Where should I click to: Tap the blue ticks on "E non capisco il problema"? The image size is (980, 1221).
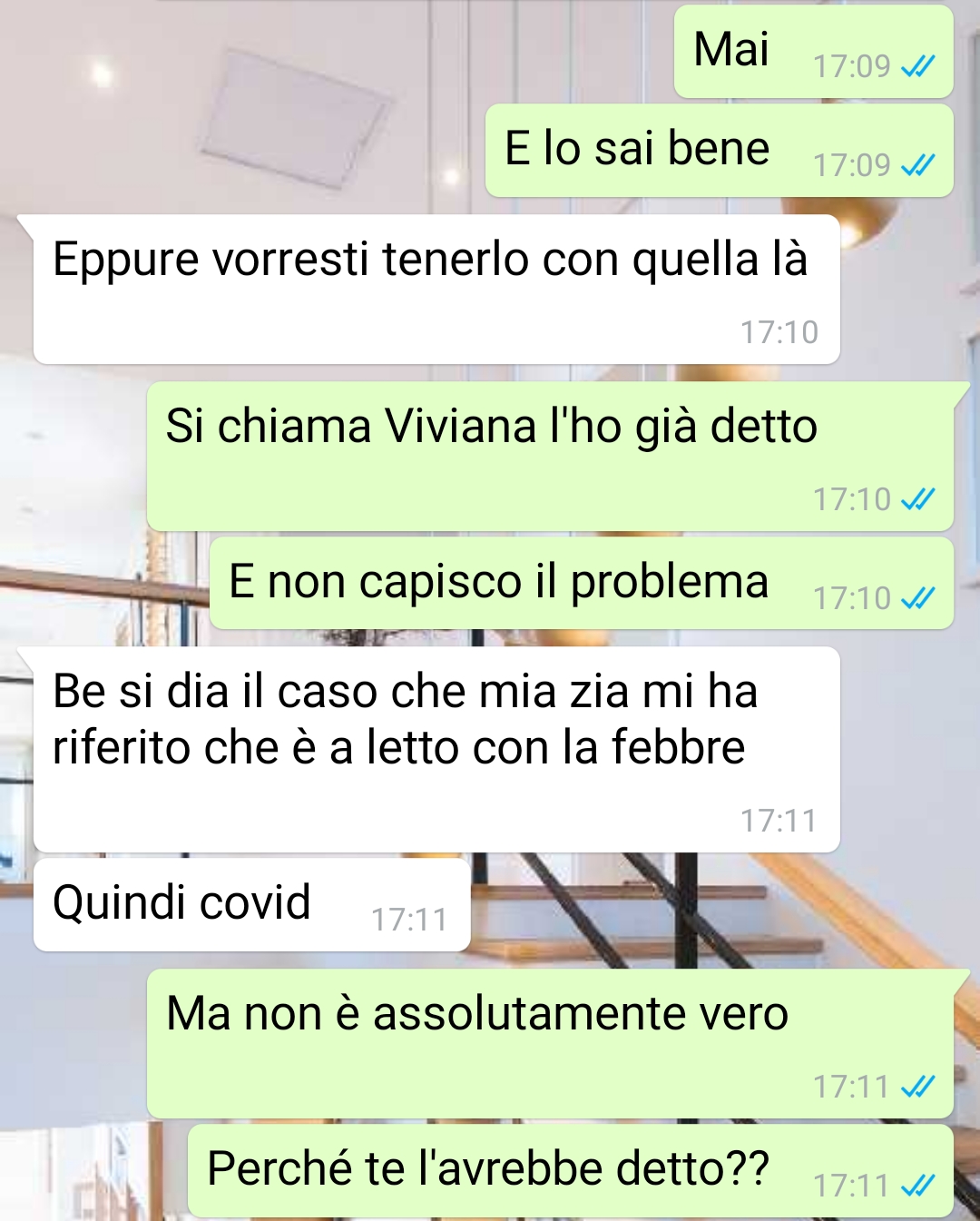(x=917, y=598)
